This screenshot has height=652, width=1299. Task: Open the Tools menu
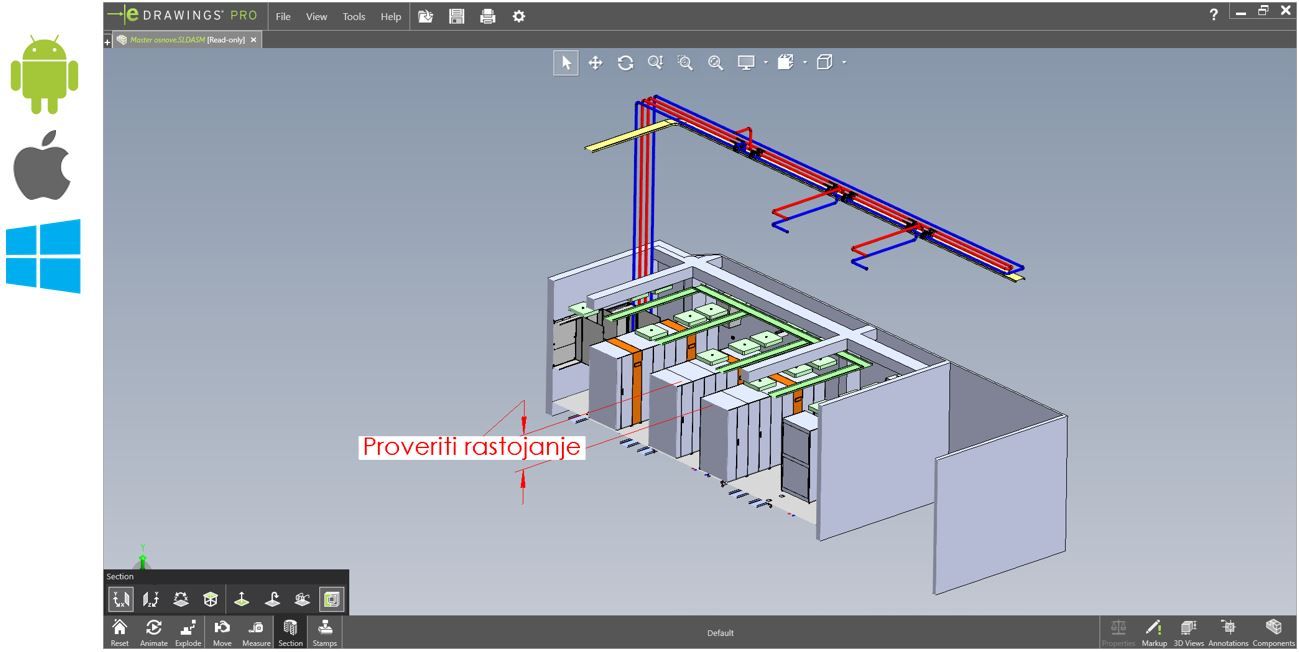point(354,17)
